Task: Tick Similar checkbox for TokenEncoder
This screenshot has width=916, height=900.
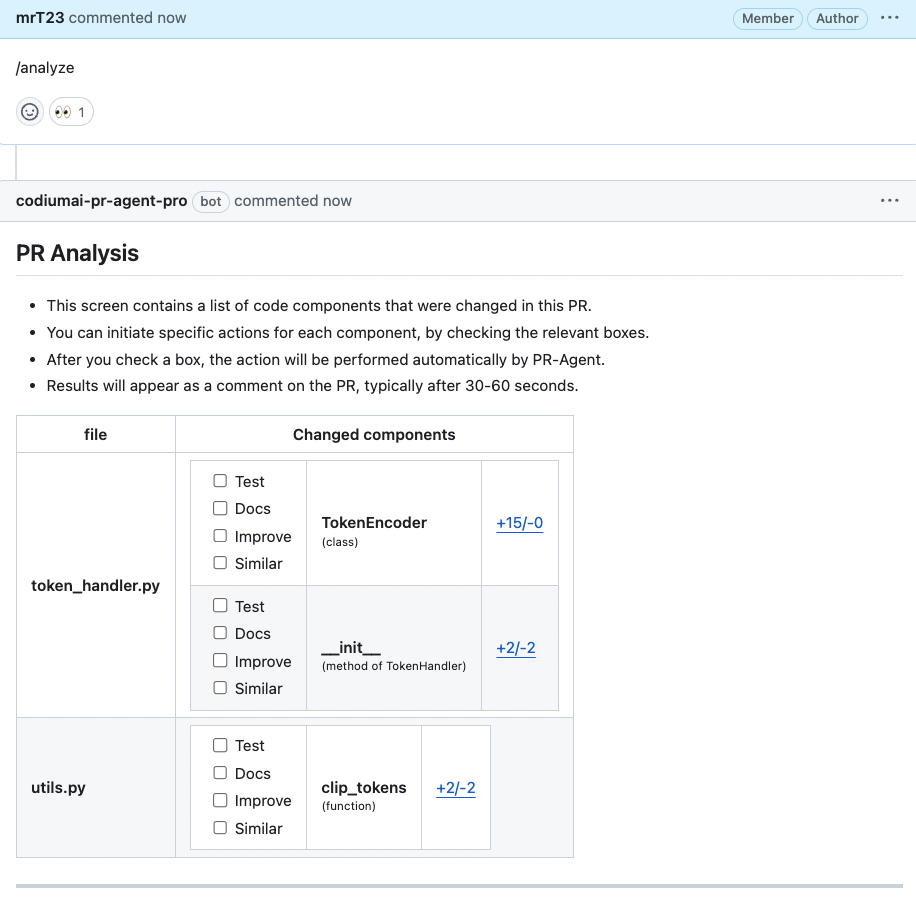Action: pos(220,563)
